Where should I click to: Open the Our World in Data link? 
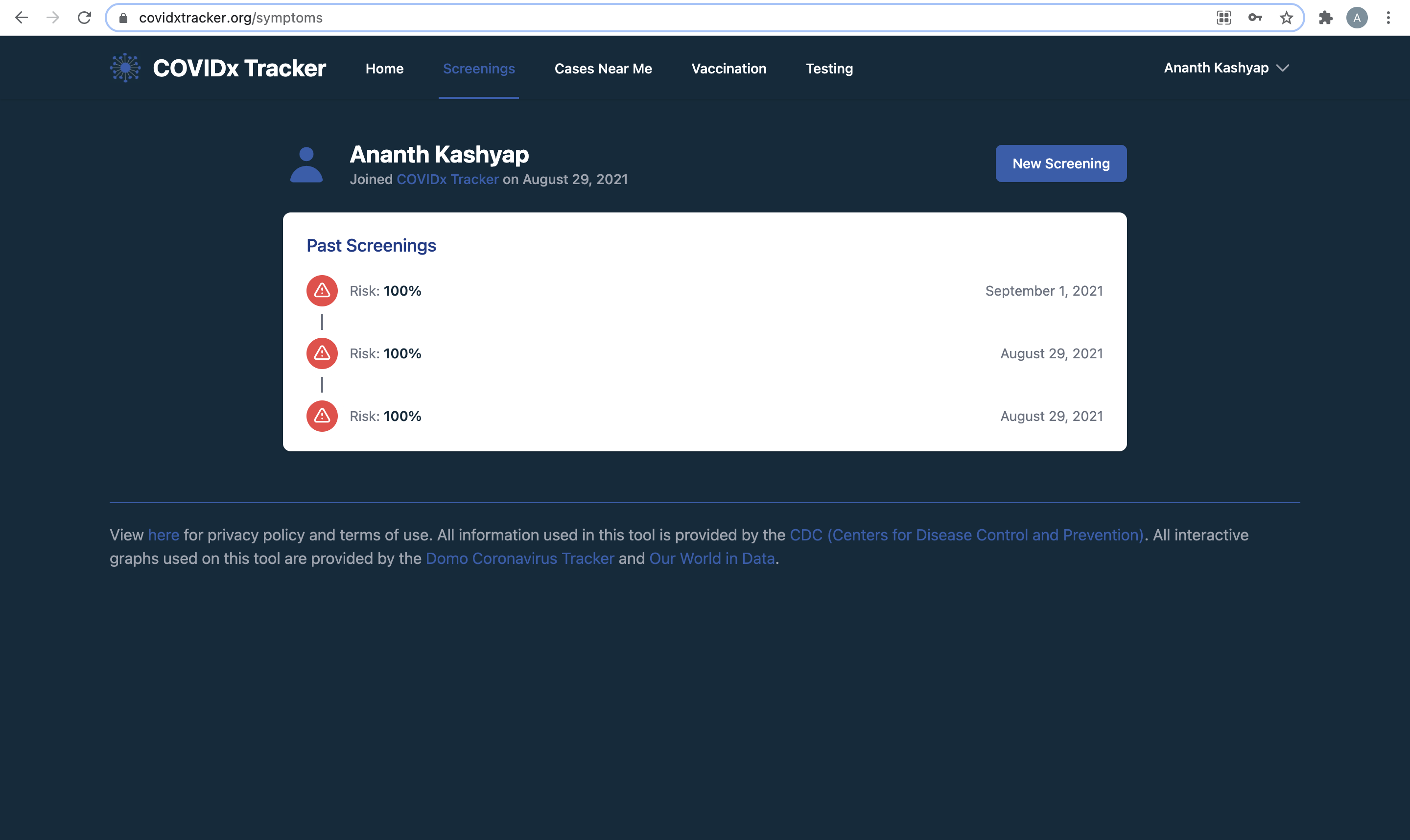711,559
